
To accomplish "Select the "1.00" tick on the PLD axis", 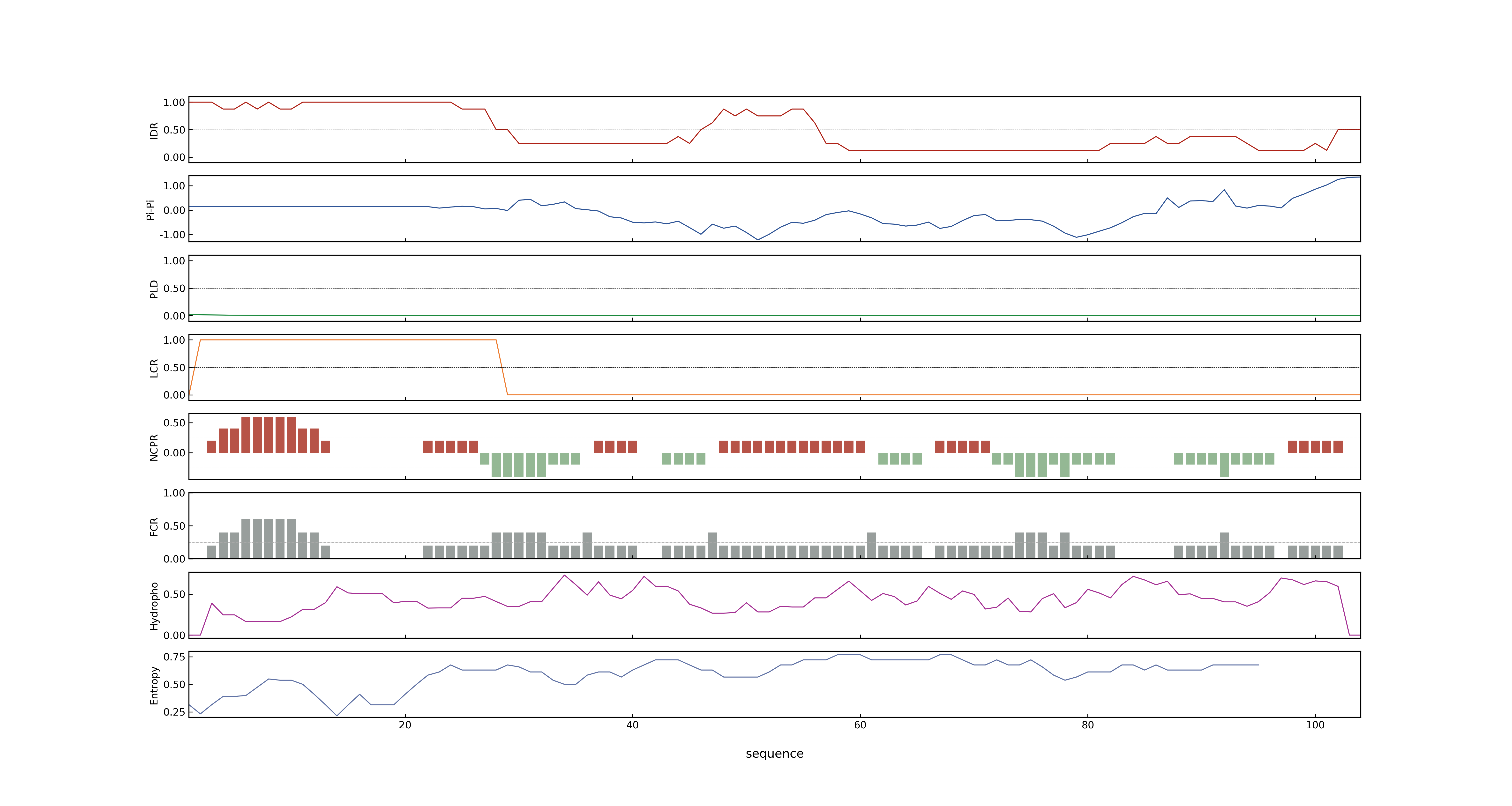I will [x=174, y=260].
